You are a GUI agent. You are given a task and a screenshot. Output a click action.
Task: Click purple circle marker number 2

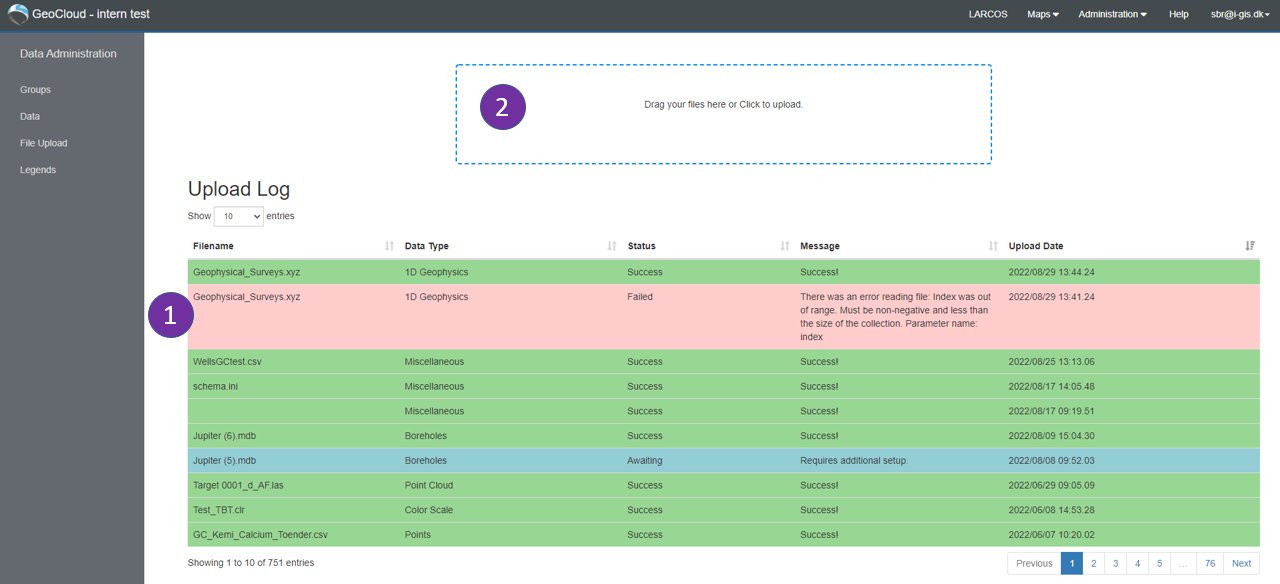[503, 108]
